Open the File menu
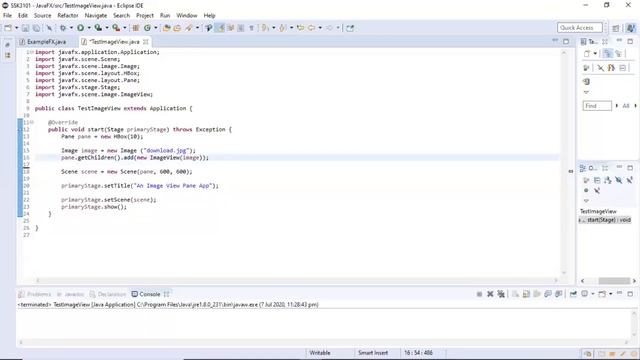The width and height of the screenshot is (640, 360). (7, 16)
